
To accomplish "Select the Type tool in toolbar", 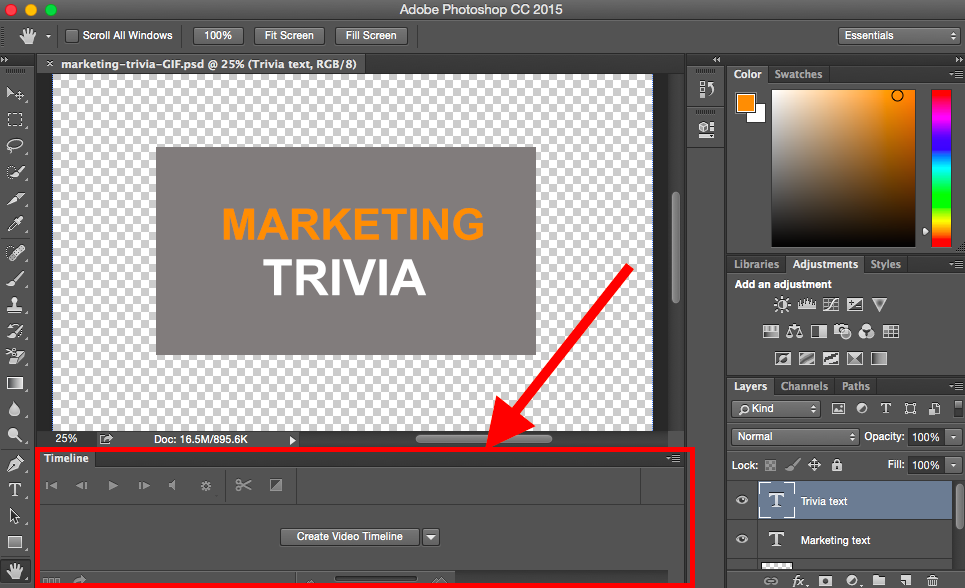I will (x=15, y=490).
